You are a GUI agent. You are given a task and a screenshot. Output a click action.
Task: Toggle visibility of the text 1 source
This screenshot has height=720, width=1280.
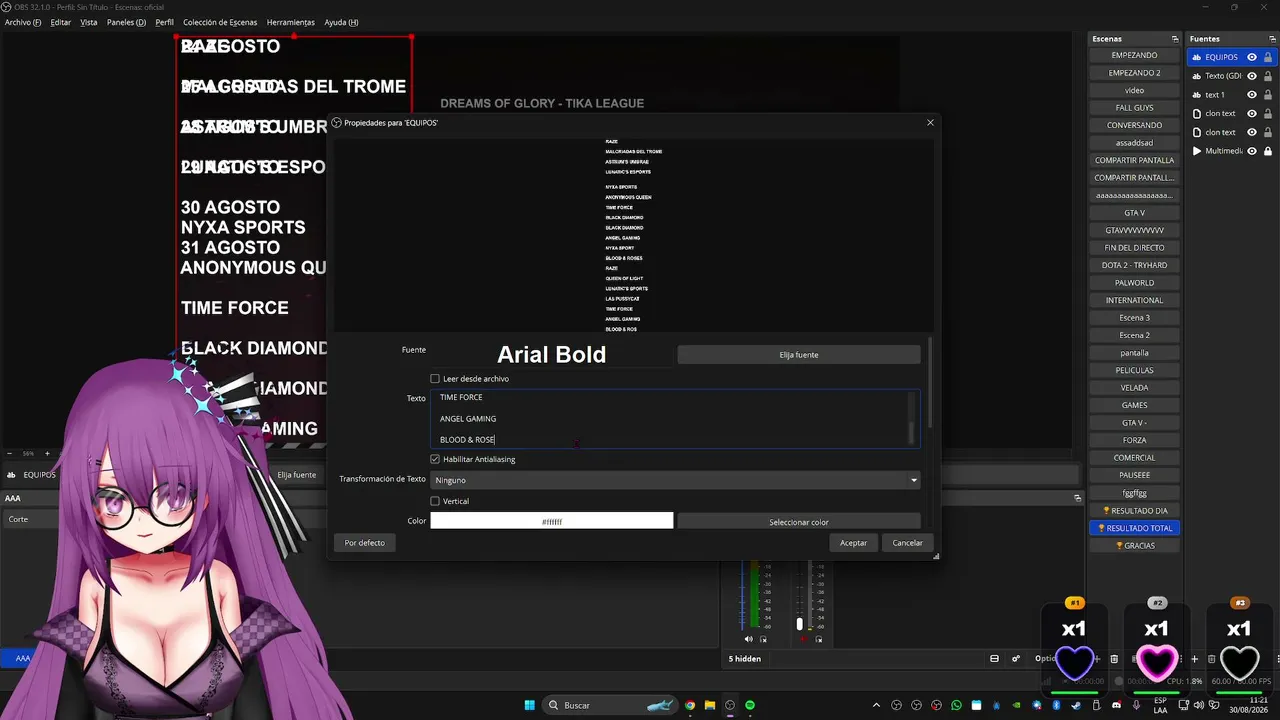click(x=1252, y=95)
